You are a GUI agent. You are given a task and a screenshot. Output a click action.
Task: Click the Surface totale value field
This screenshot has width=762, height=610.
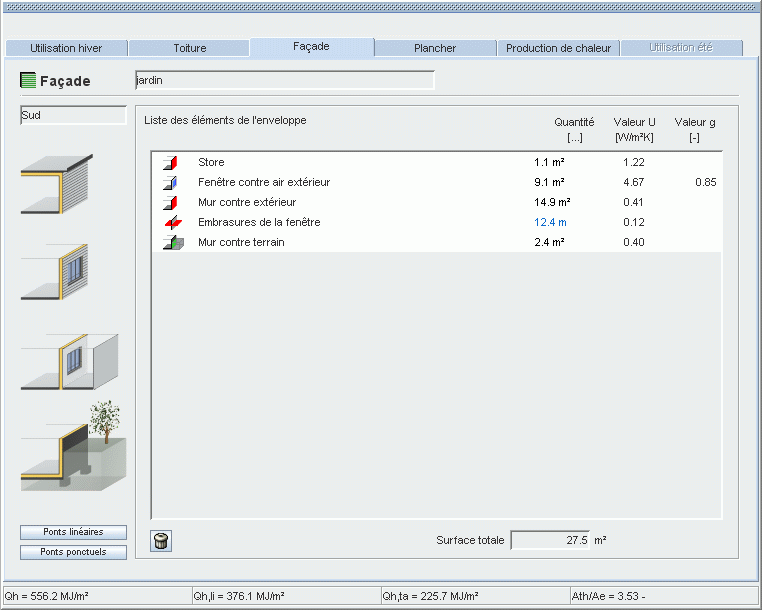549,540
